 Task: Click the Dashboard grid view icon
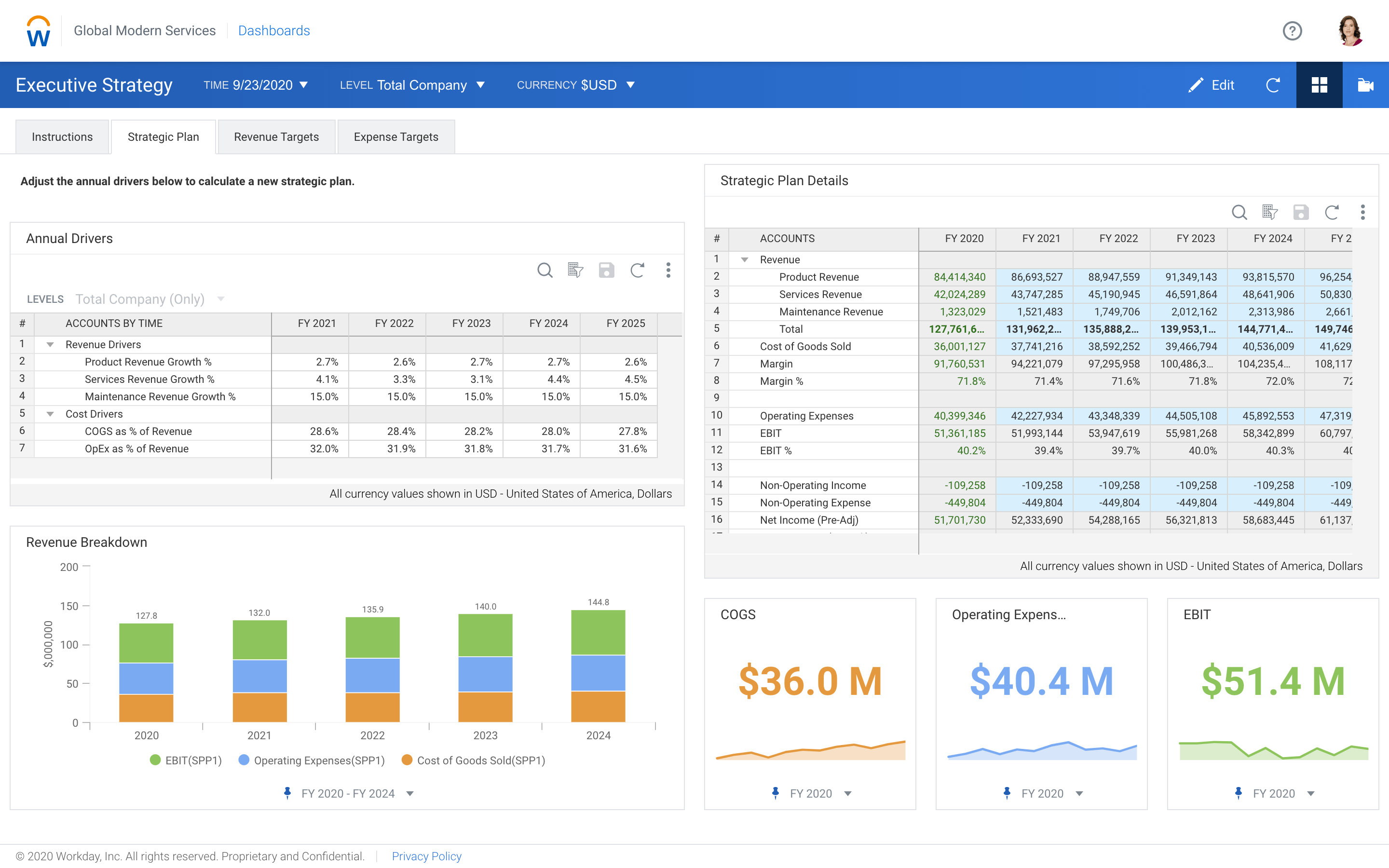(1318, 84)
